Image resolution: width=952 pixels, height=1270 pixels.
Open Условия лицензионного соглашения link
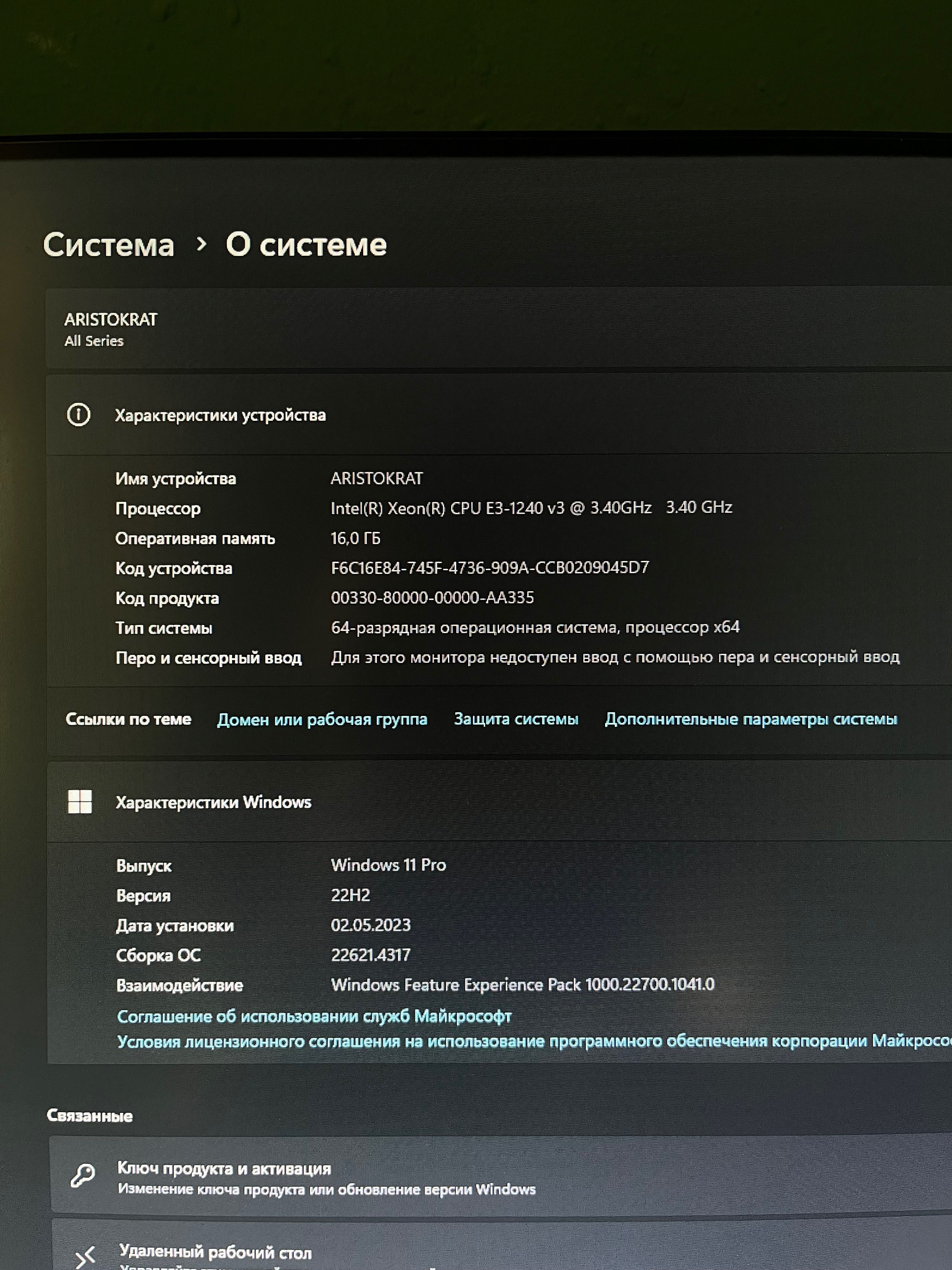tap(534, 1041)
